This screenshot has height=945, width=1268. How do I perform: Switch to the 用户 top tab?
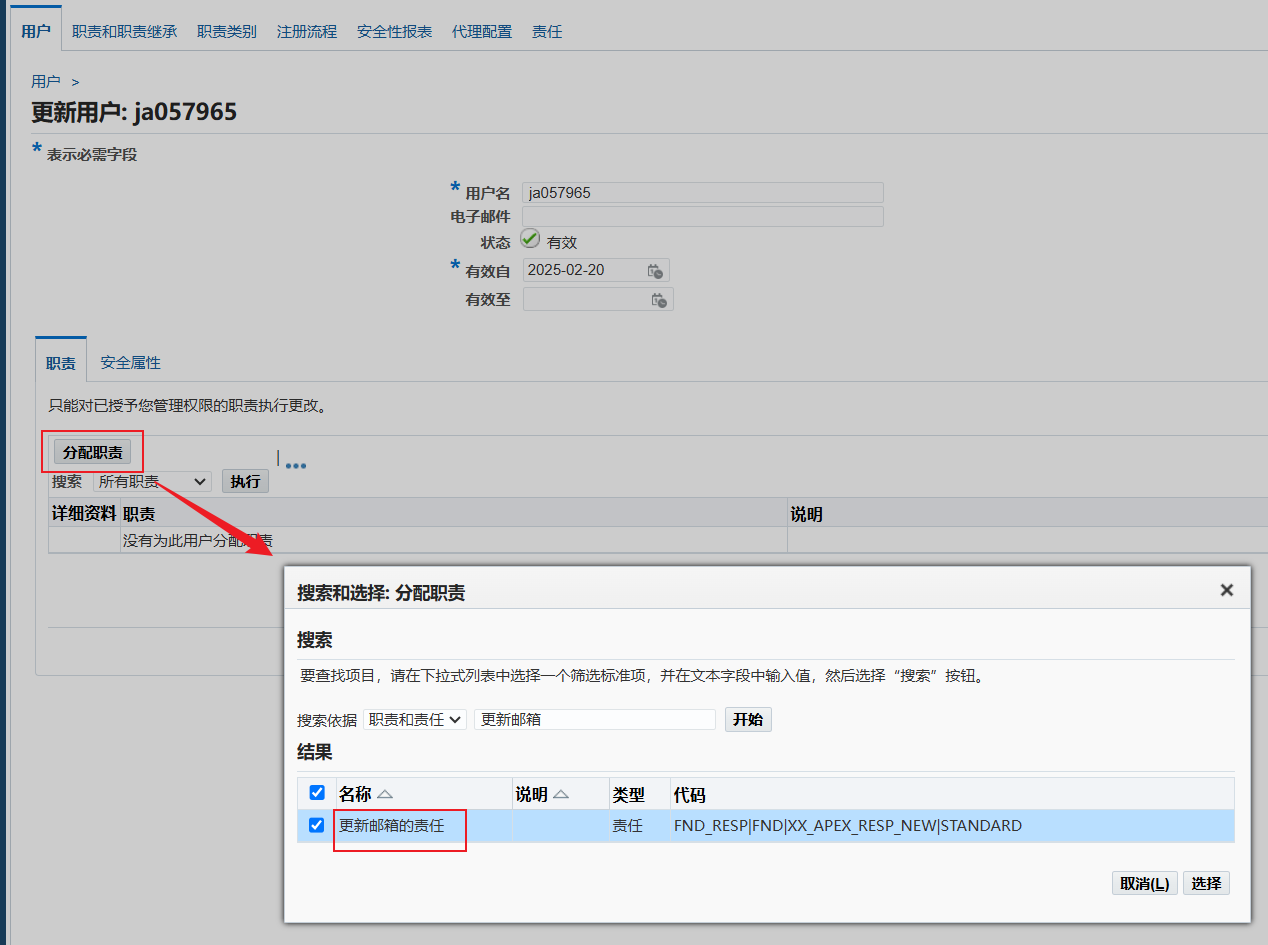pos(35,31)
